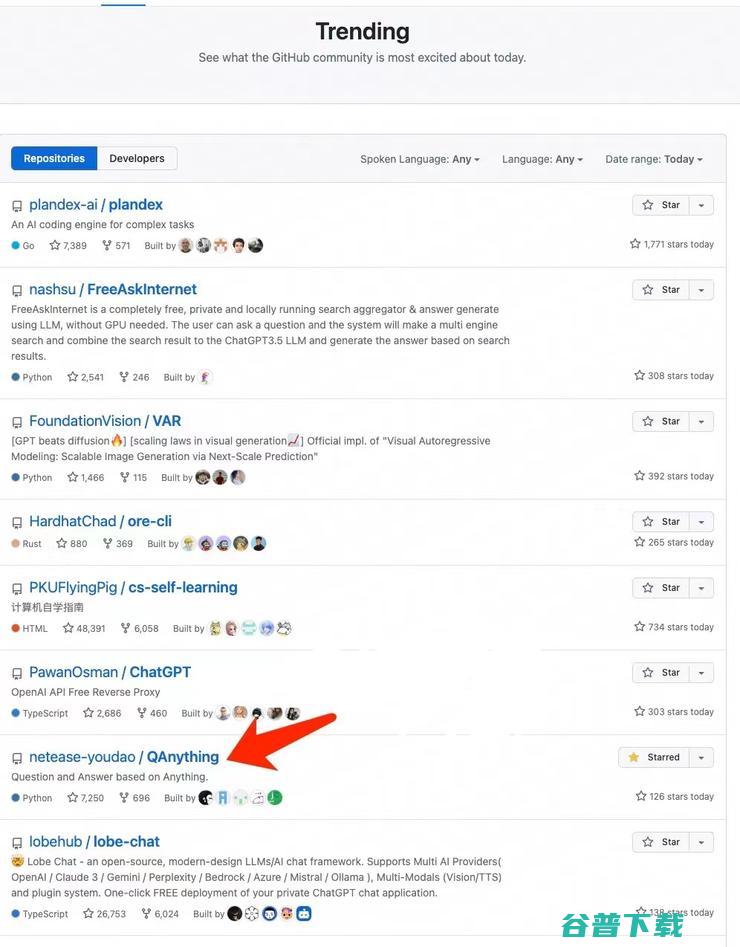Open the lobehub / lobe-chat repository link

click(94, 841)
